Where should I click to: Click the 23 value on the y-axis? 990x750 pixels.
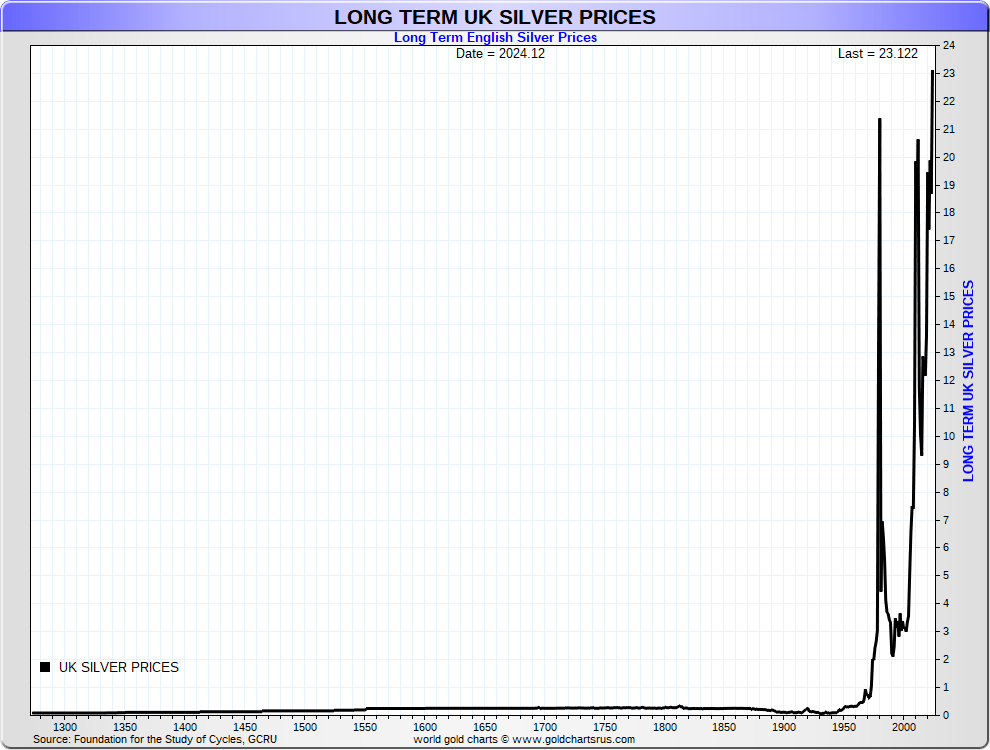pyautogui.click(x=949, y=73)
